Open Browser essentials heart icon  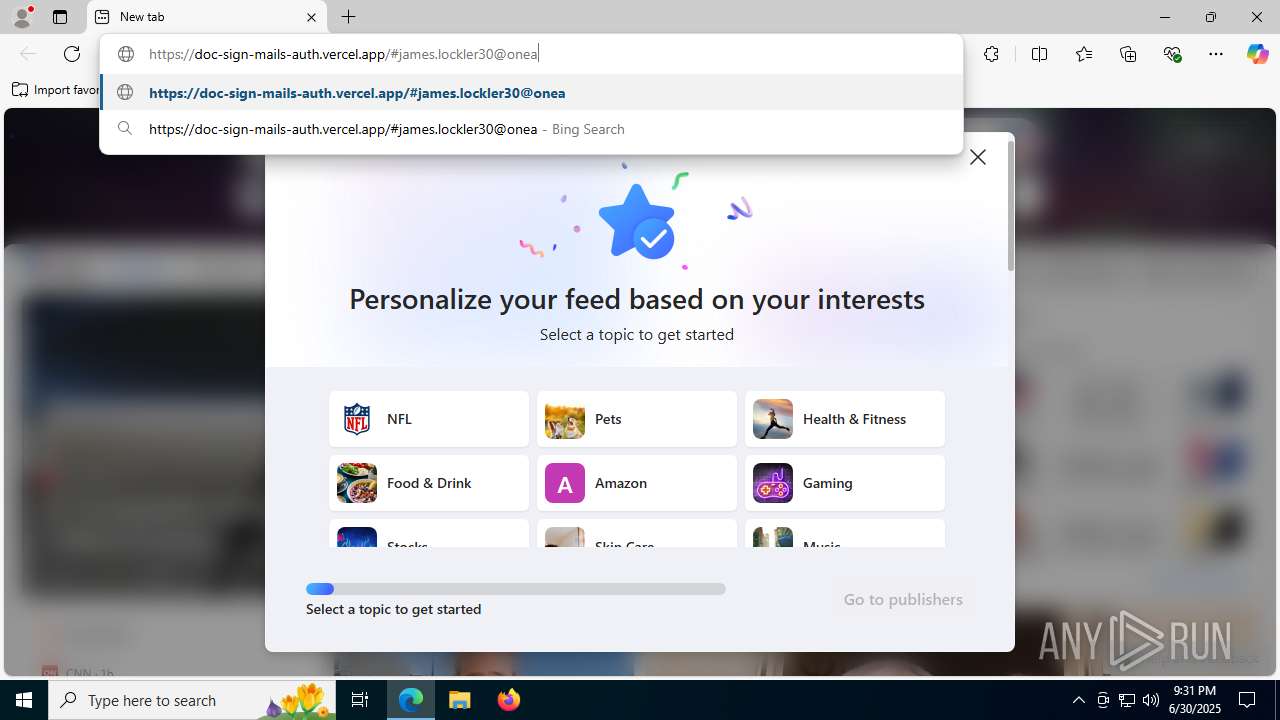[1173, 54]
